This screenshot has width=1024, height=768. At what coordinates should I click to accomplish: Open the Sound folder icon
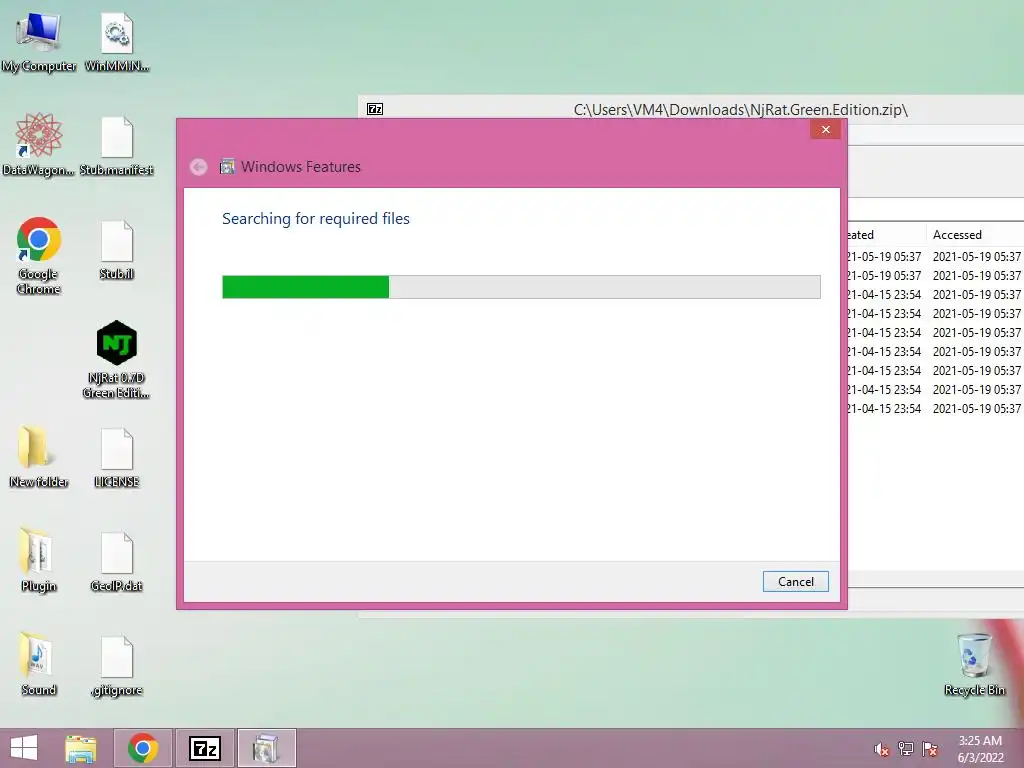pyautogui.click(x=39, y=664)
